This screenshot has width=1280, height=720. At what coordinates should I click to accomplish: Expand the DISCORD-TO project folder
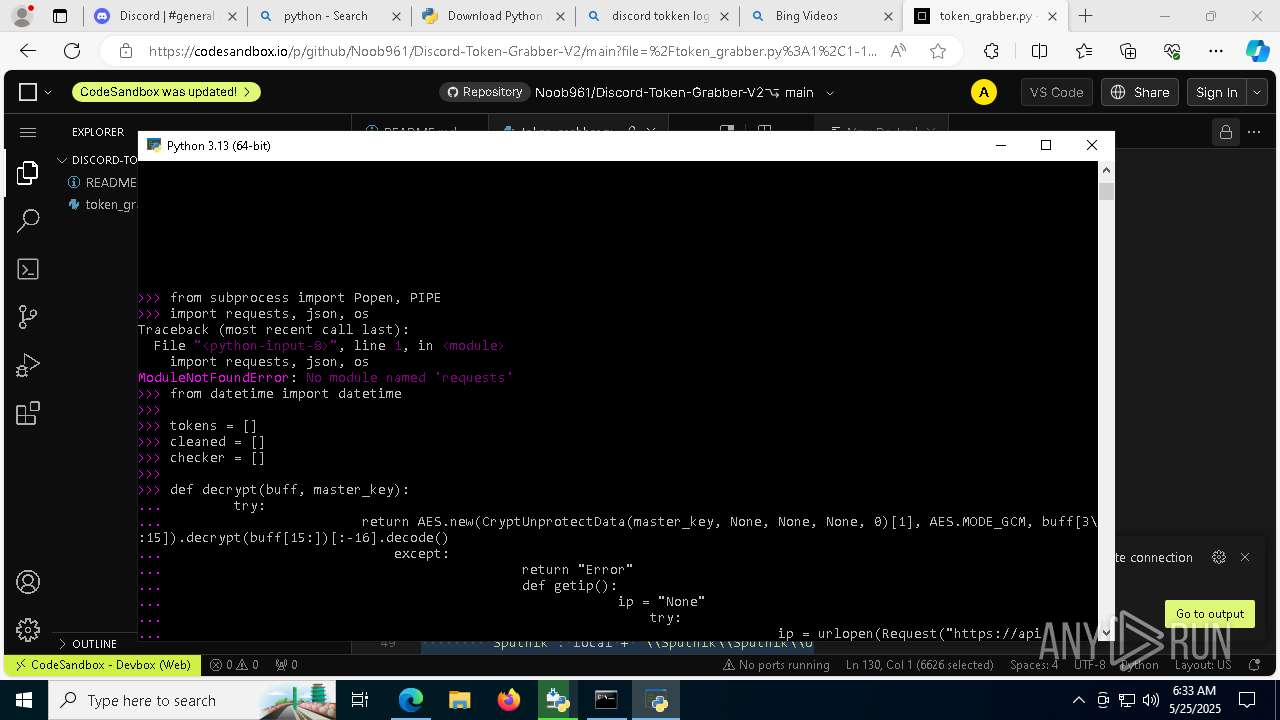(x=98, y=160)
